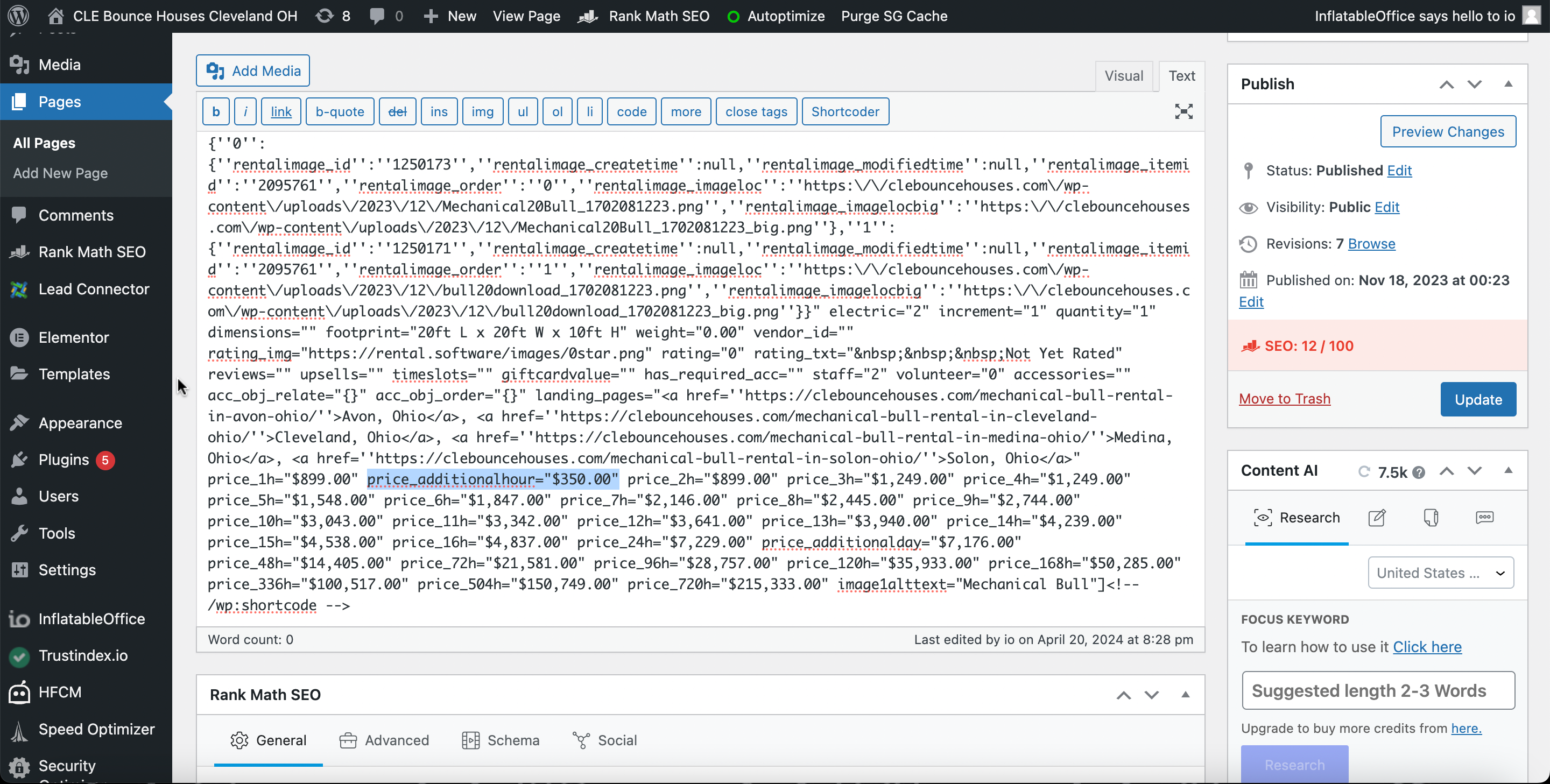Open Content AI mobile tools icon

[1431, 518]
